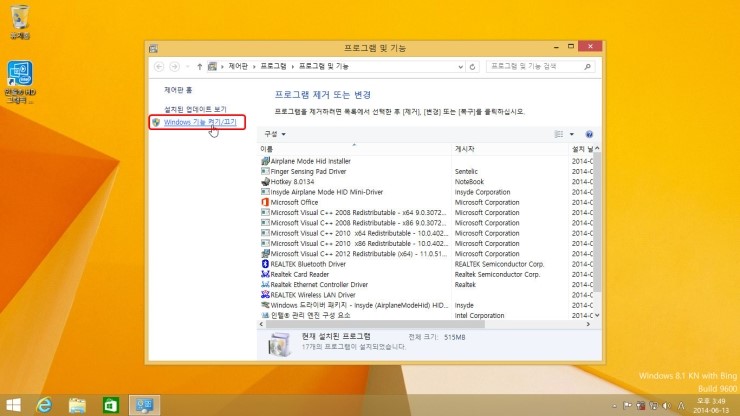Open Windows 기능 켜기/끄기 link

[200, 122]
